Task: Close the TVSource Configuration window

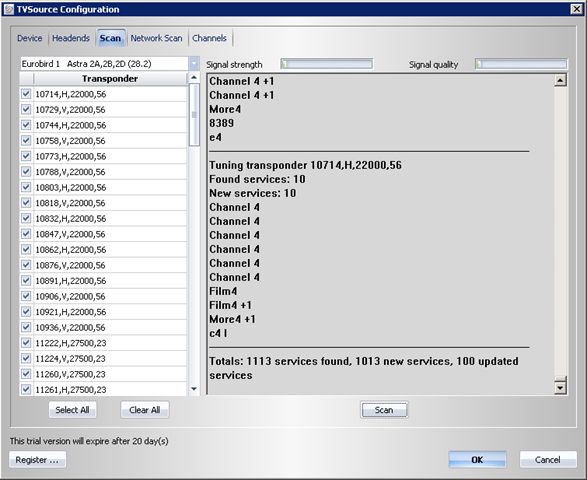Action: pyautogui.click(x=577, y=9)
